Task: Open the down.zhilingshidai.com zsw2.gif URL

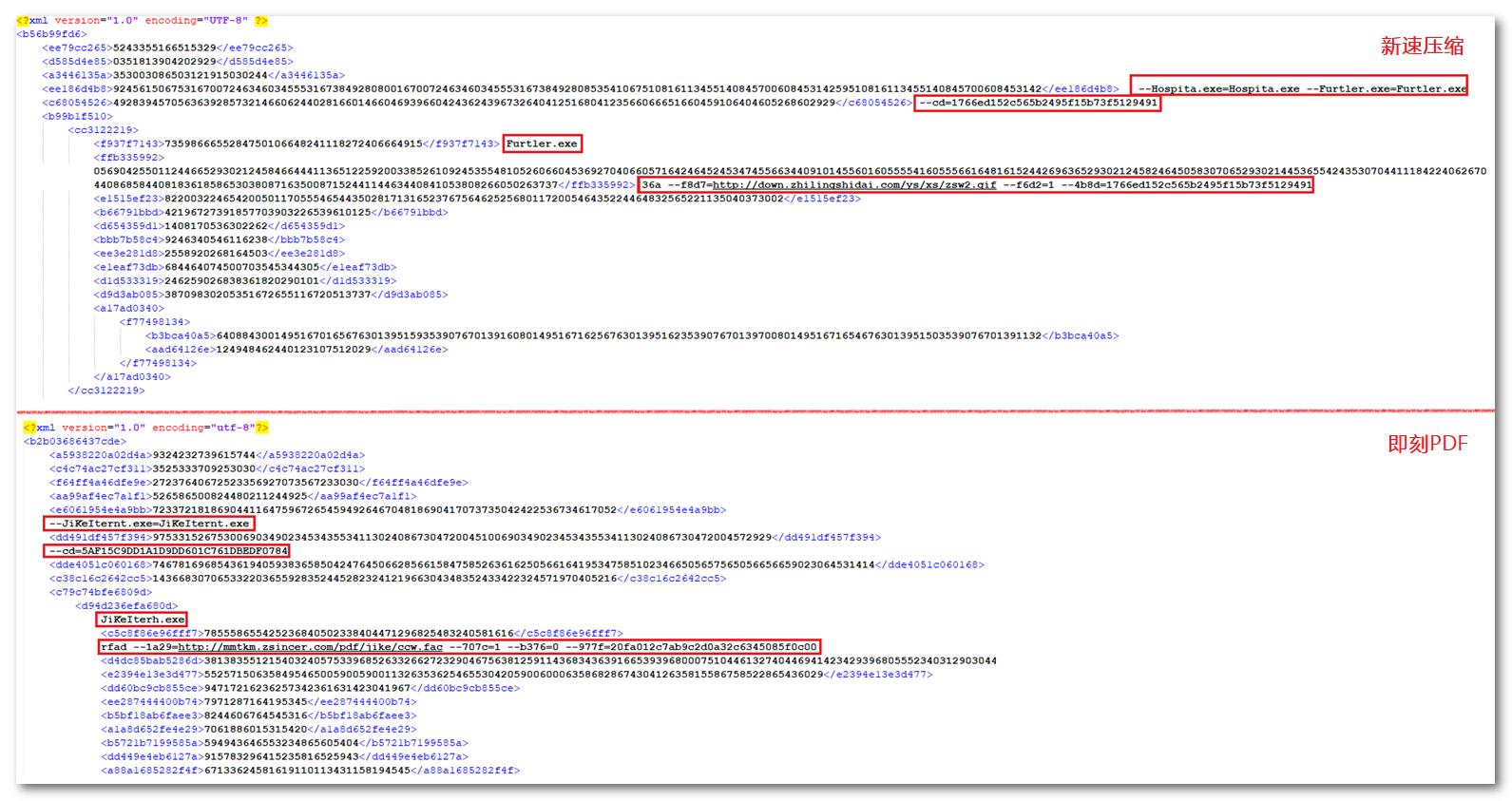Action: (x=854, y=185)
